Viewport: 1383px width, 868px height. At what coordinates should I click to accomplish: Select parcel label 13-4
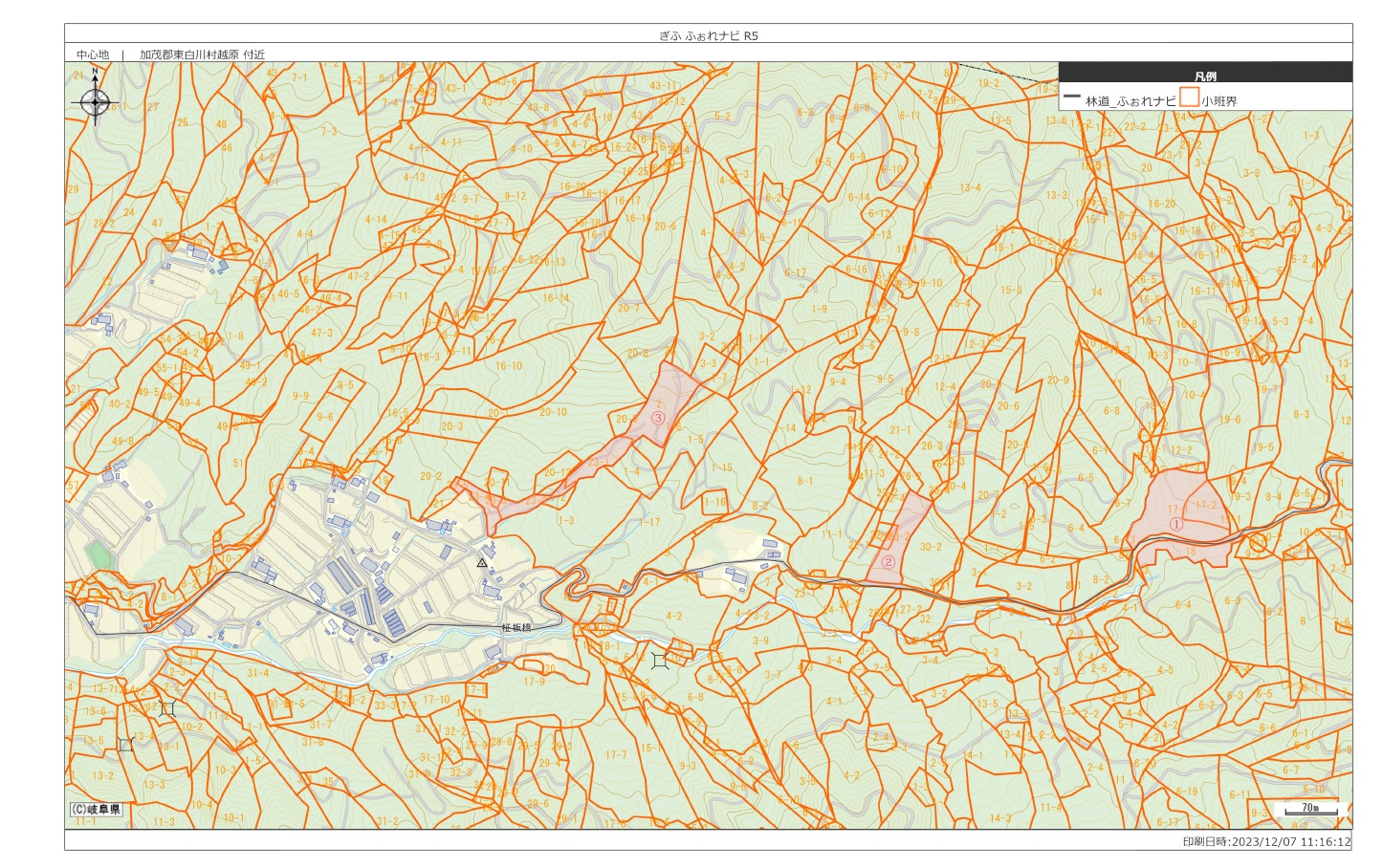pyautogui.click(x=970, y=187)
